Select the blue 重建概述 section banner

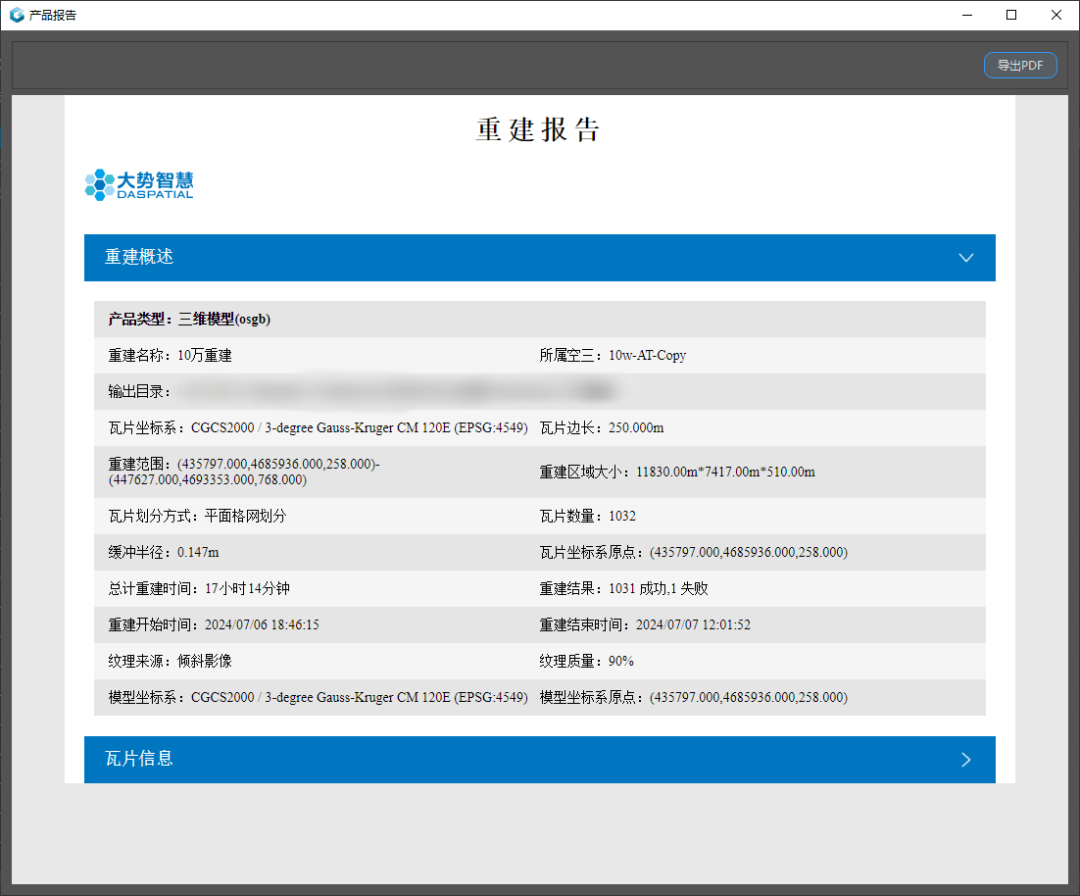[x=540, y=258]
